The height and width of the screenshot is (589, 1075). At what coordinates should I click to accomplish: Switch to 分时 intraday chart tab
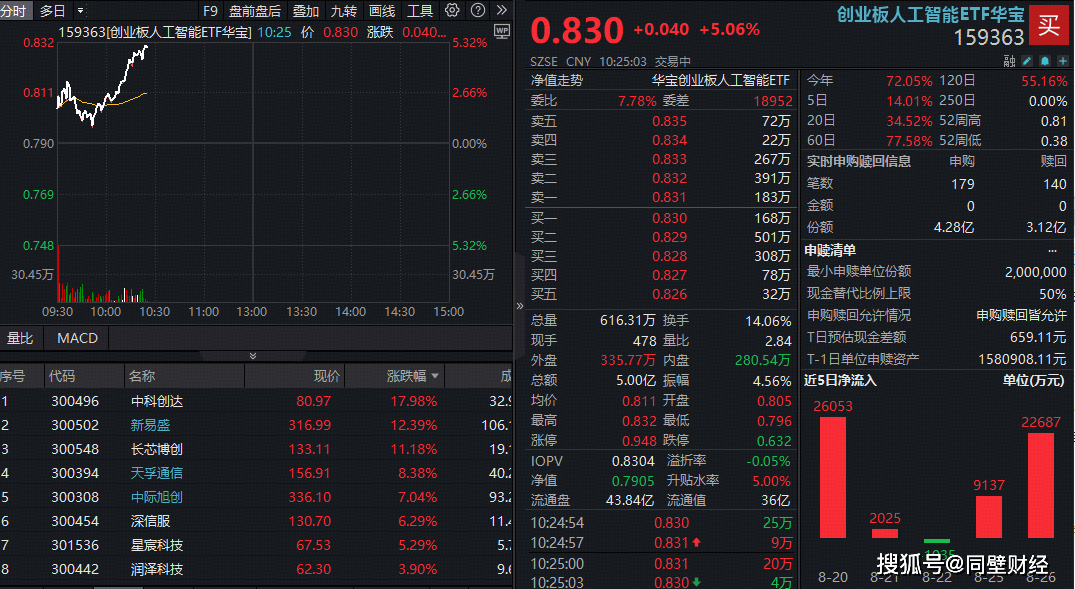pos(14,11)
